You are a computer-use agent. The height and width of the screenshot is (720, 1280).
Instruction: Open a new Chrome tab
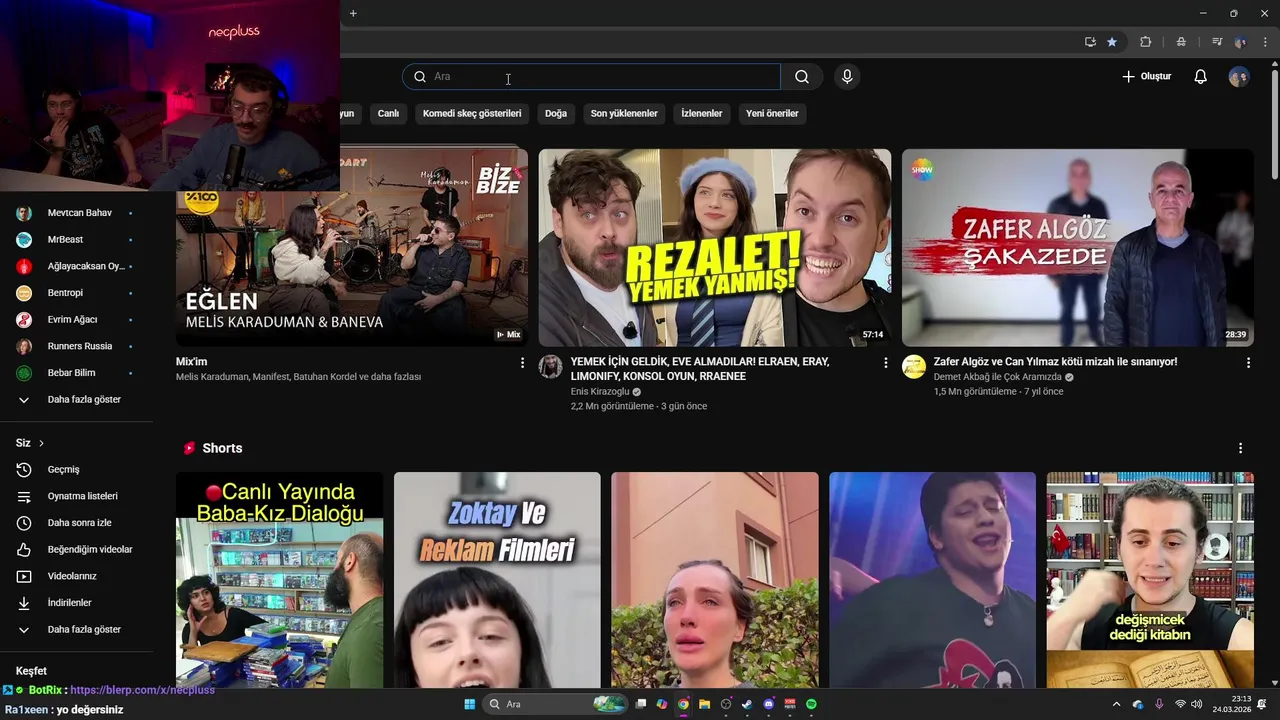pos(353,13)
